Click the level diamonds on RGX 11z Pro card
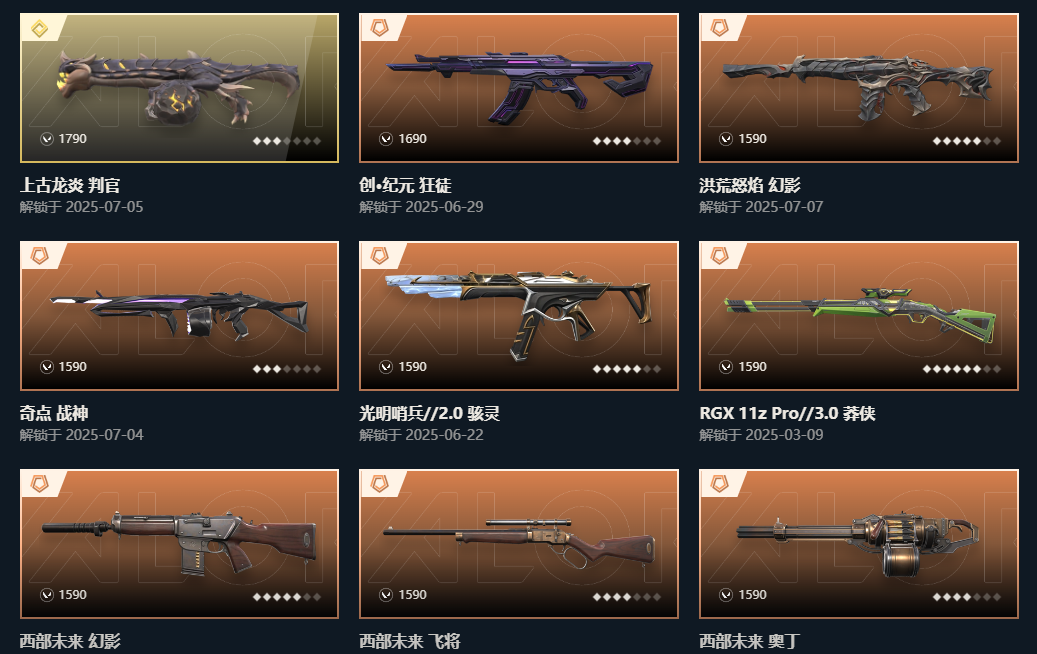Screen dimensions: 1037x654 (x=962, y=369)
